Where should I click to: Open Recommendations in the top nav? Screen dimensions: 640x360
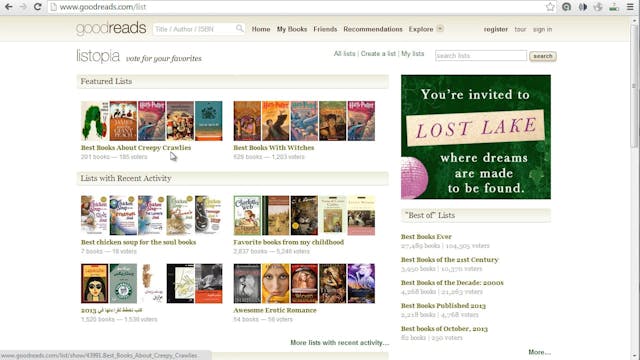[373, 29]
